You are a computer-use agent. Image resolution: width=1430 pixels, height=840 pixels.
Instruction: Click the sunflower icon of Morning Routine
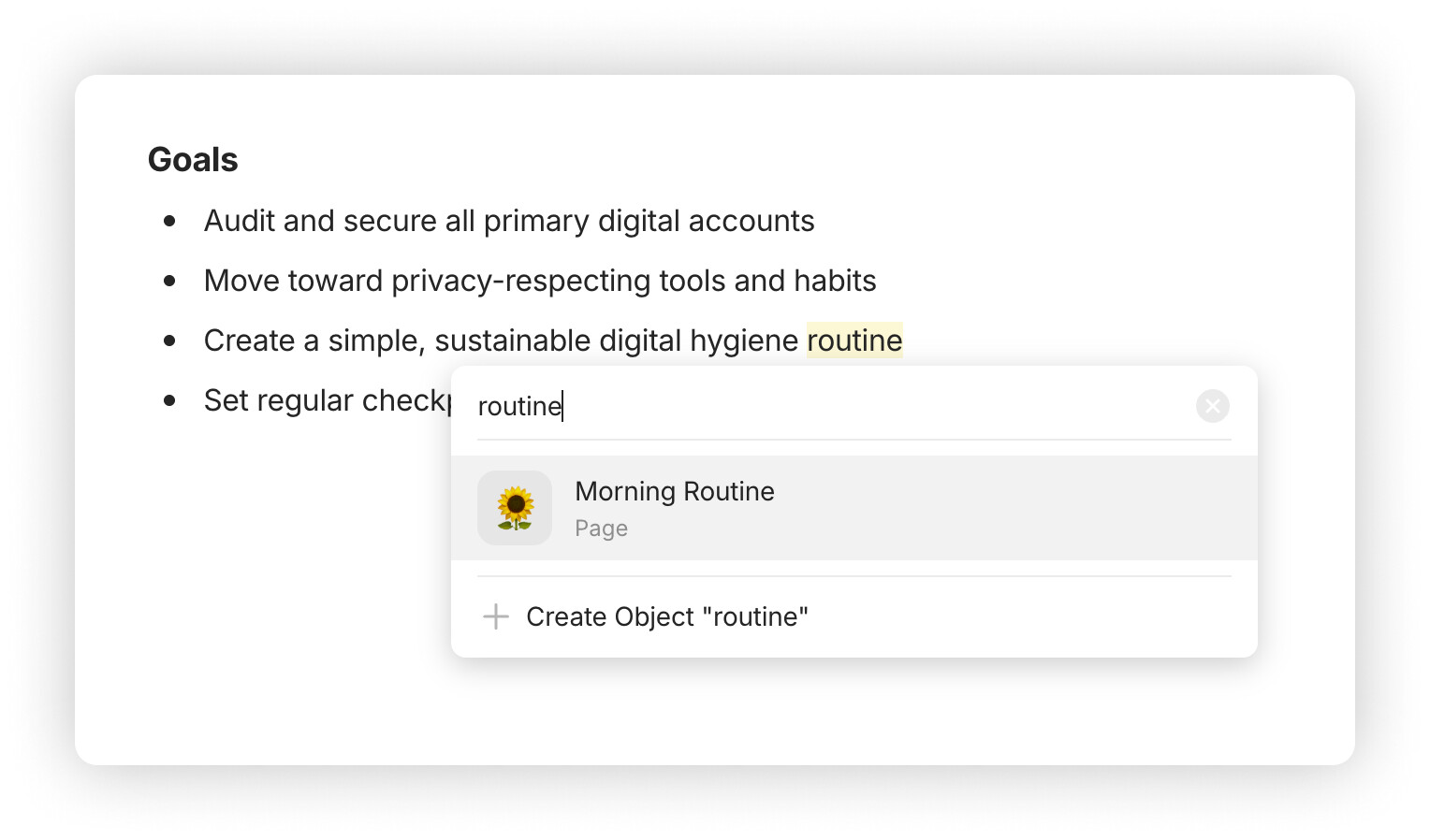(x=515, y=508)
